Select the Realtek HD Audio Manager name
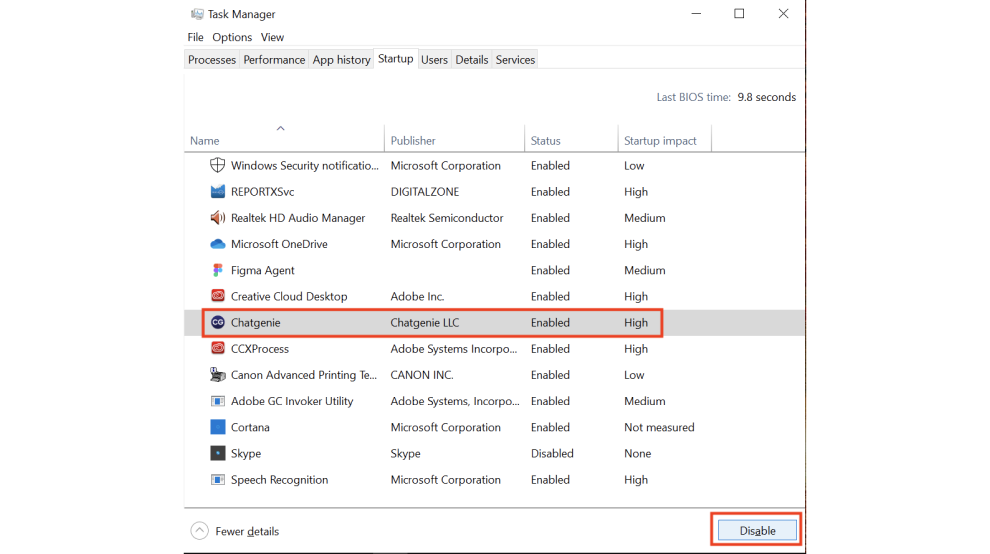This screenshot has width=990, height=554. tap(297, 218)
